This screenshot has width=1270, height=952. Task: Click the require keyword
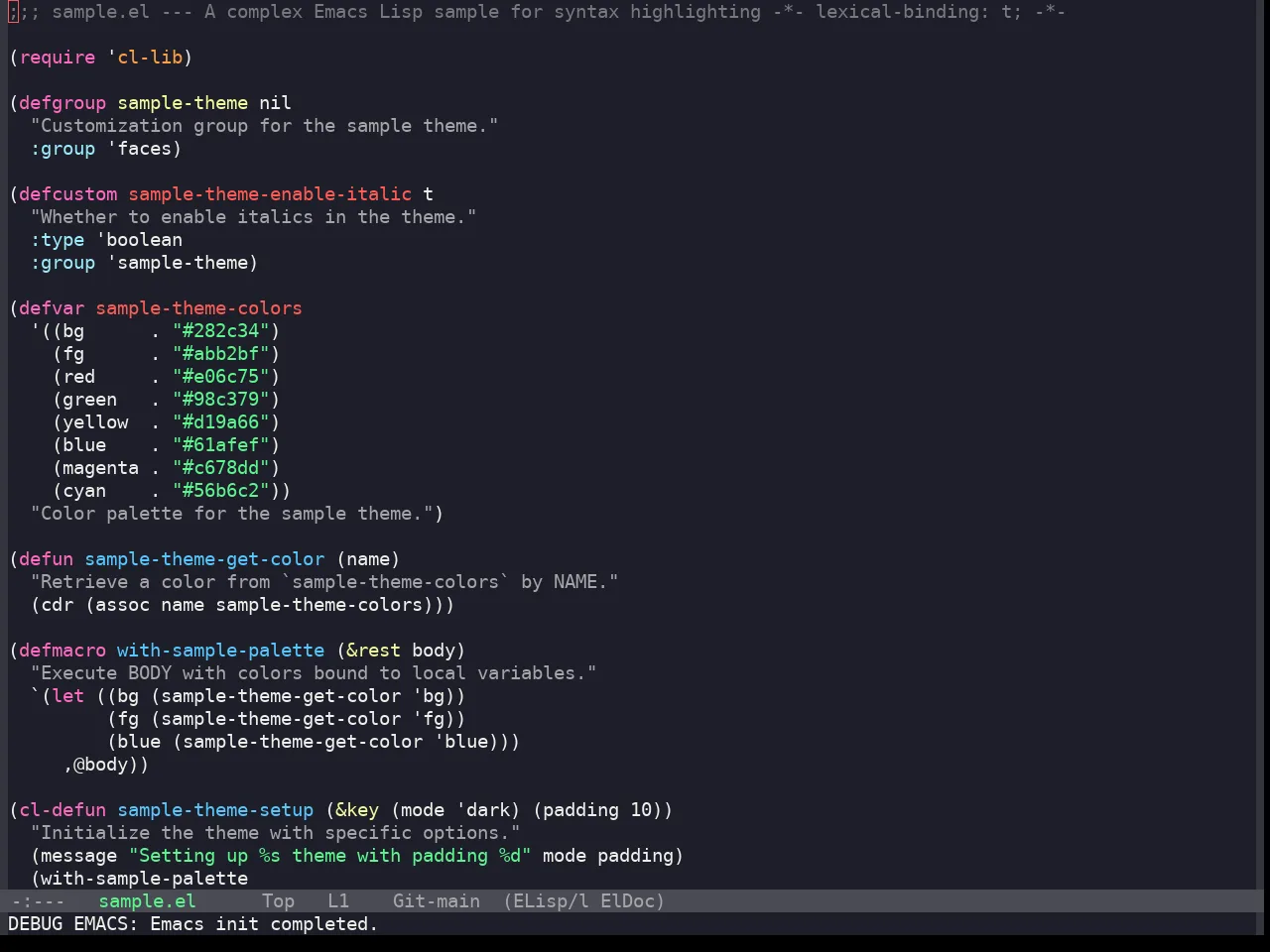tap(57, 57)
